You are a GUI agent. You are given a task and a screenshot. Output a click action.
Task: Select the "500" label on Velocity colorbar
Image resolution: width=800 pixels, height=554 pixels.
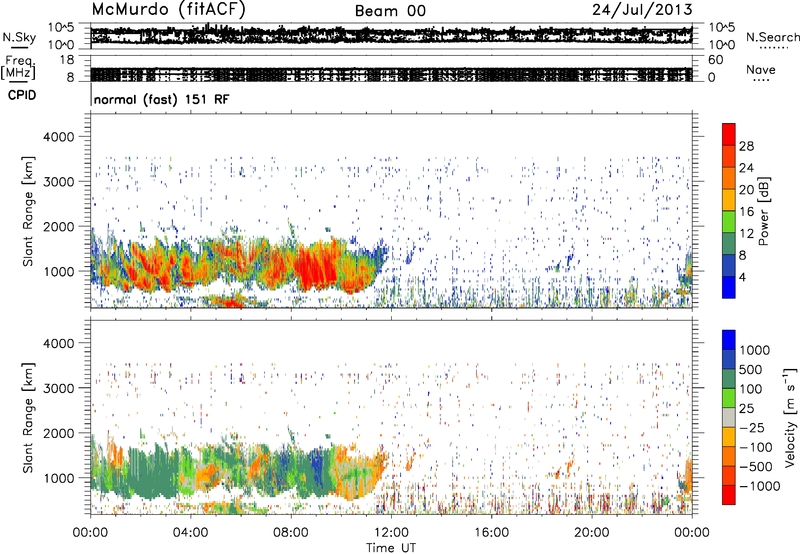click(750, 369)
